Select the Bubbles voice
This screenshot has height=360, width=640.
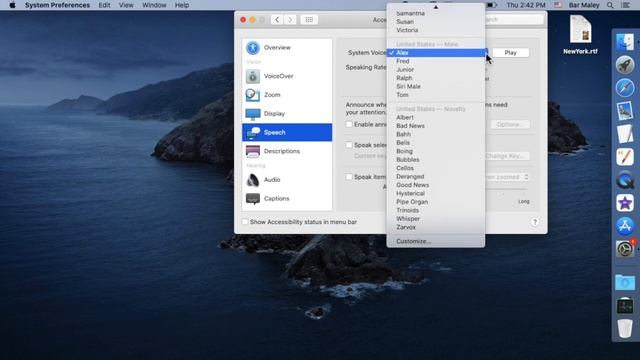tap(436, 160)
